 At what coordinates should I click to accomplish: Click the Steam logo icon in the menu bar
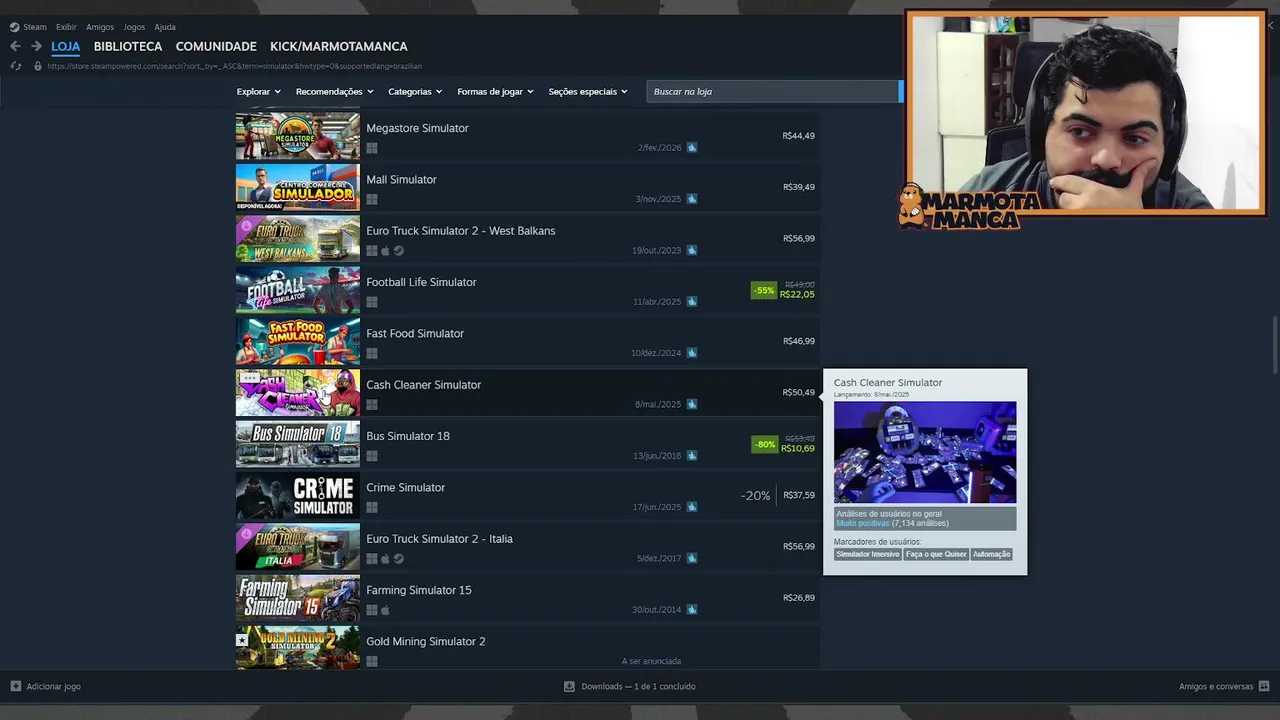[14, 27]
